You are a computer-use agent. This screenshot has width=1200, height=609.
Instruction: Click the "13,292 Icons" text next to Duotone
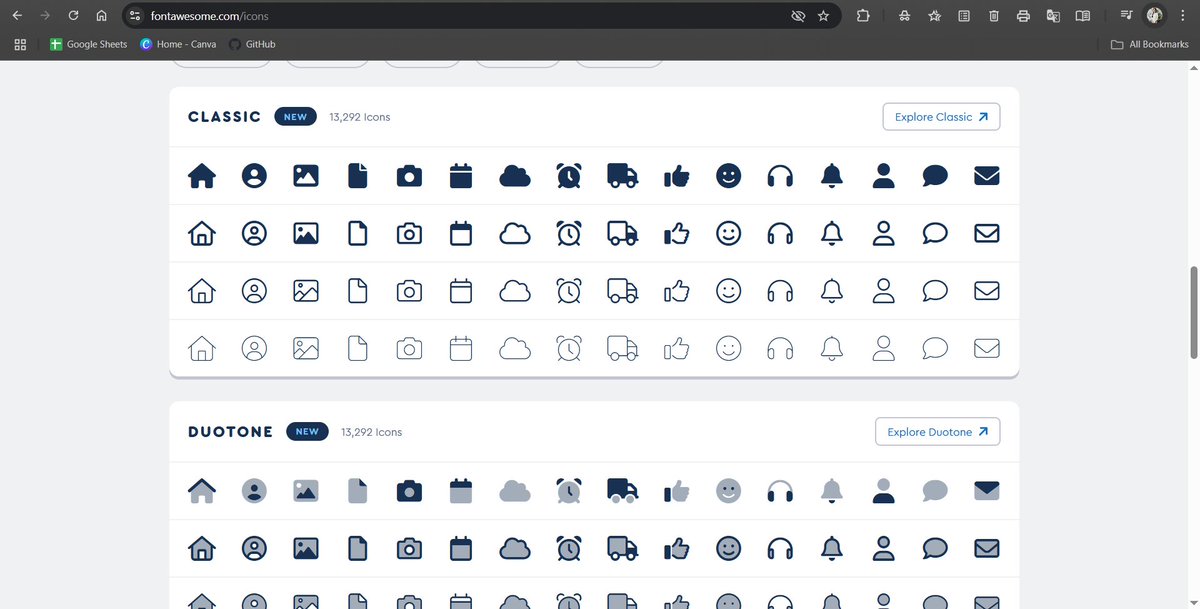point(372,432)
